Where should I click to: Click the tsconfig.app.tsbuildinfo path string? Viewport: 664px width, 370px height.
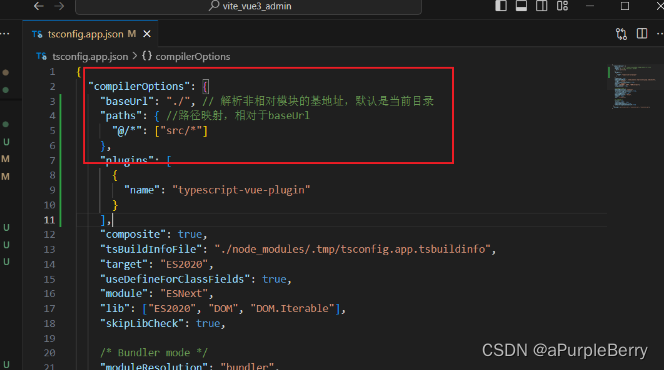click(x=352, y=249)
